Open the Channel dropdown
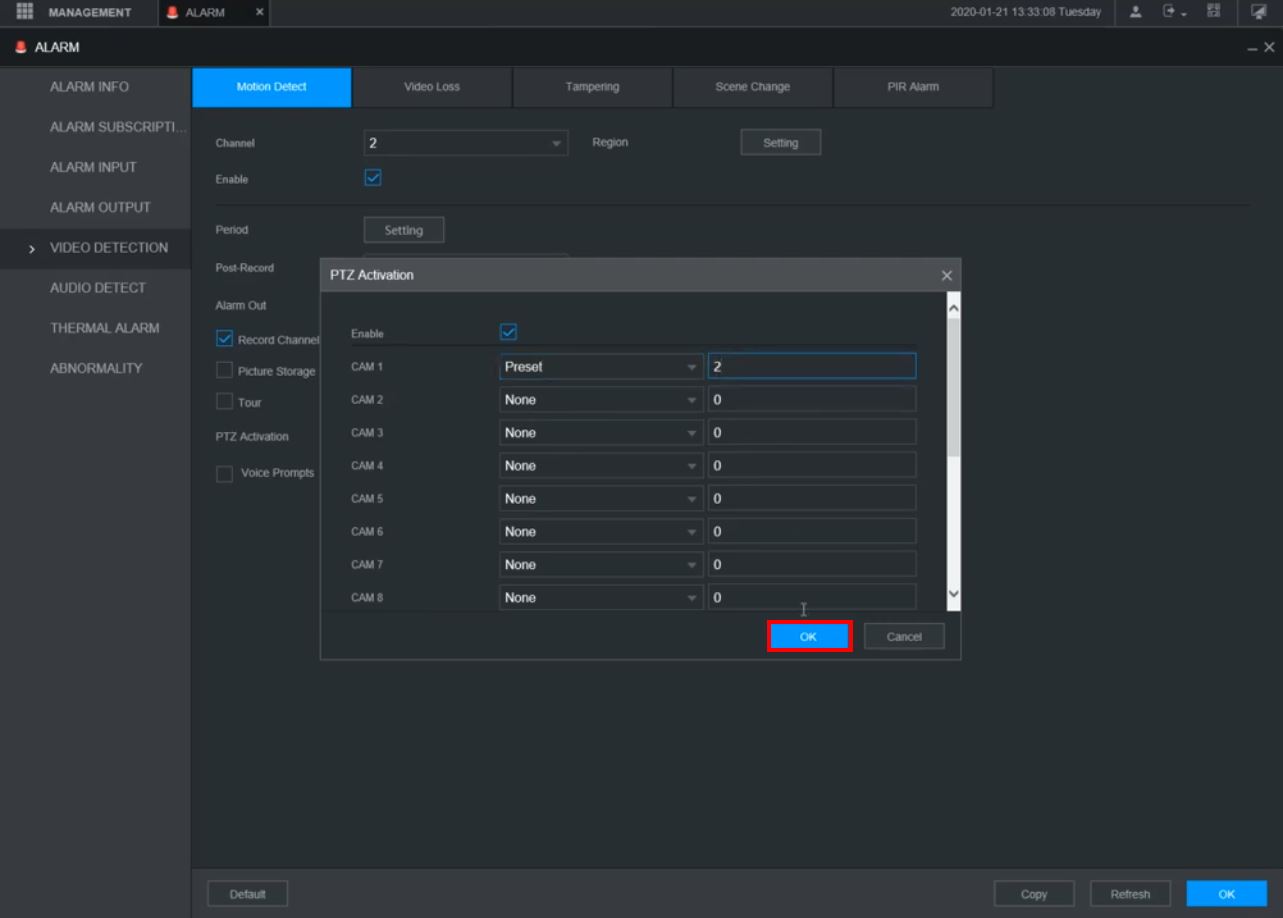This screenshot has width=1283, height=918. click(x=465, y=143)
